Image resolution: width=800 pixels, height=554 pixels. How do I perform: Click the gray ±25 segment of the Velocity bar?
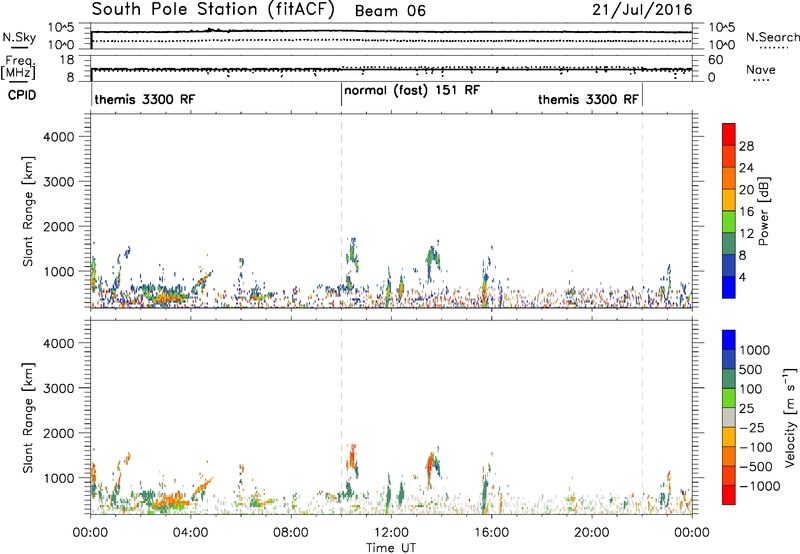coord(729,417)
